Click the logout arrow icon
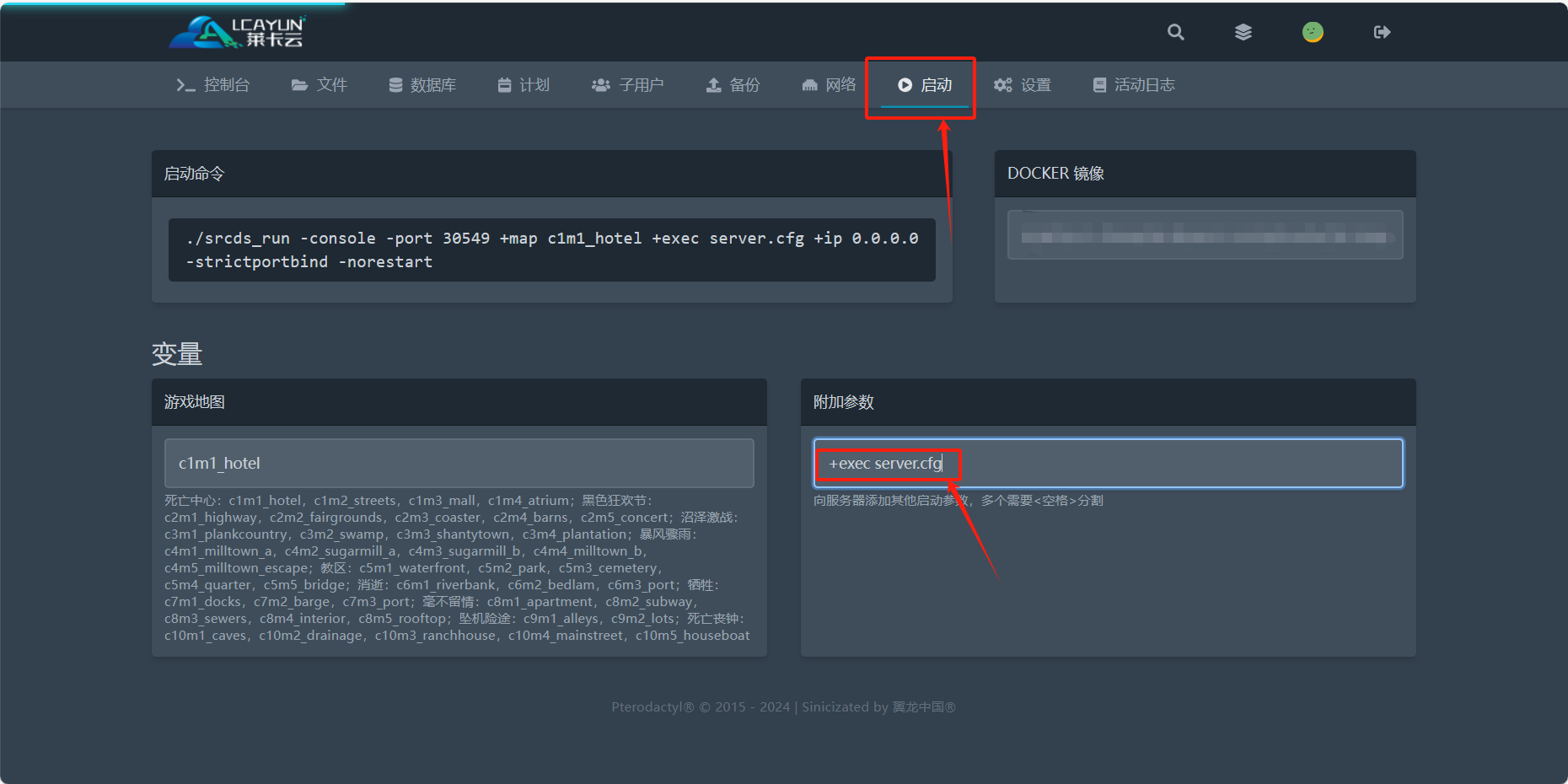1568x784 pixels. (x=1382, y=32)
